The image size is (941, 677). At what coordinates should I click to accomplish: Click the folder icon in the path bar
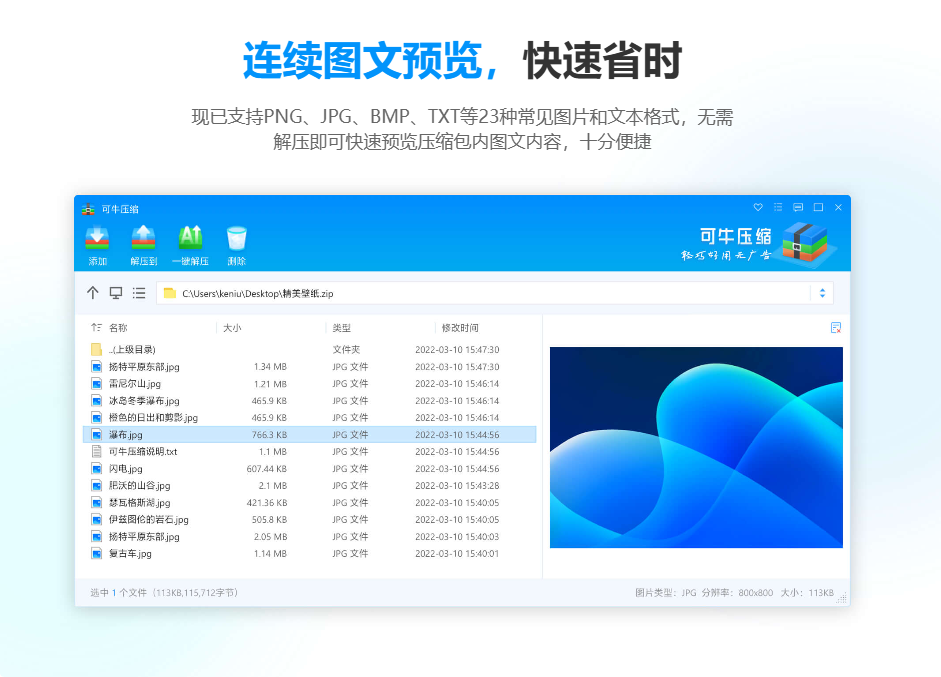click(x=170, y=293)
